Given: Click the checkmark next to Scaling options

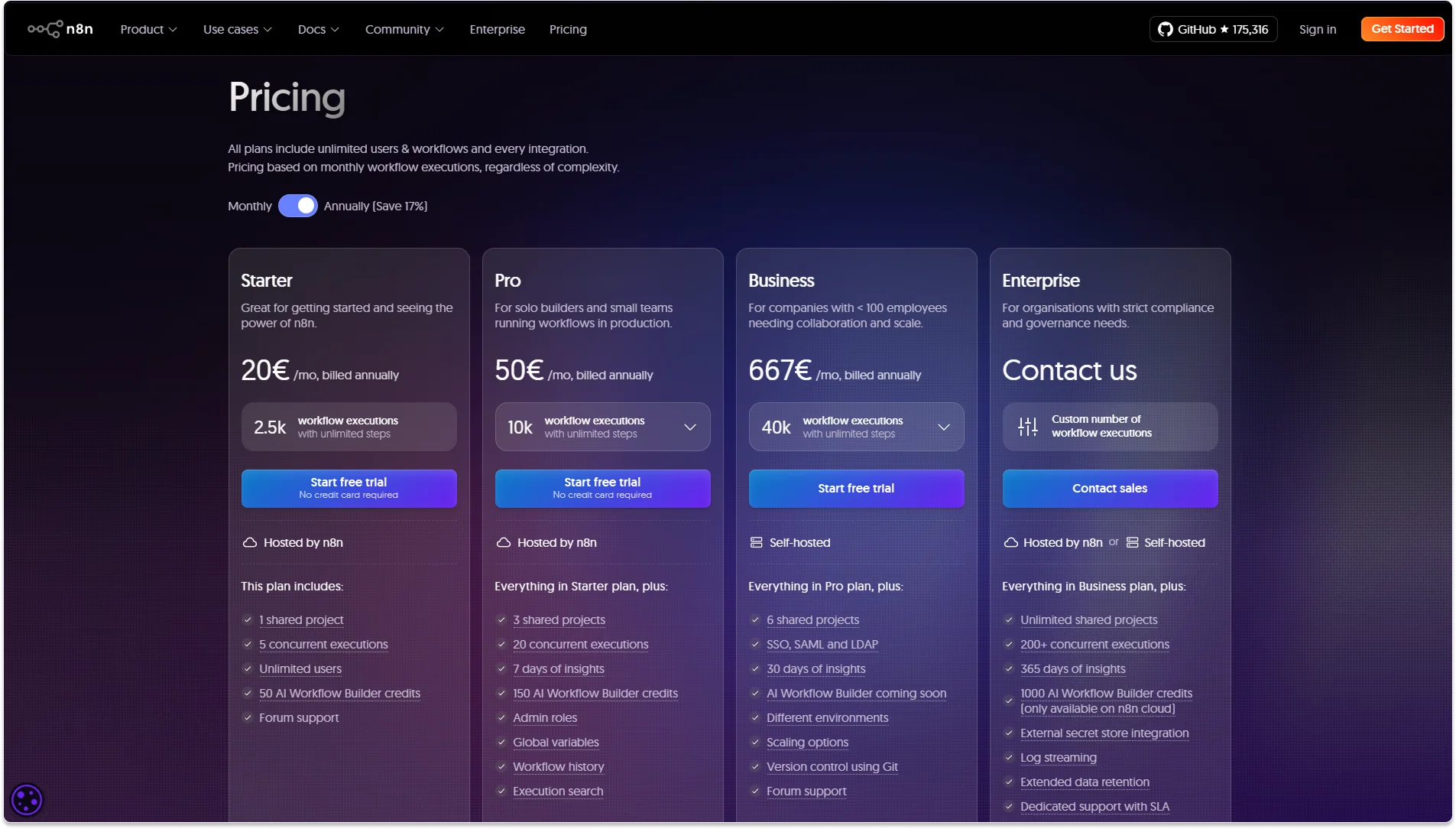Looking at the screenshot, I should tap(755, 742).
